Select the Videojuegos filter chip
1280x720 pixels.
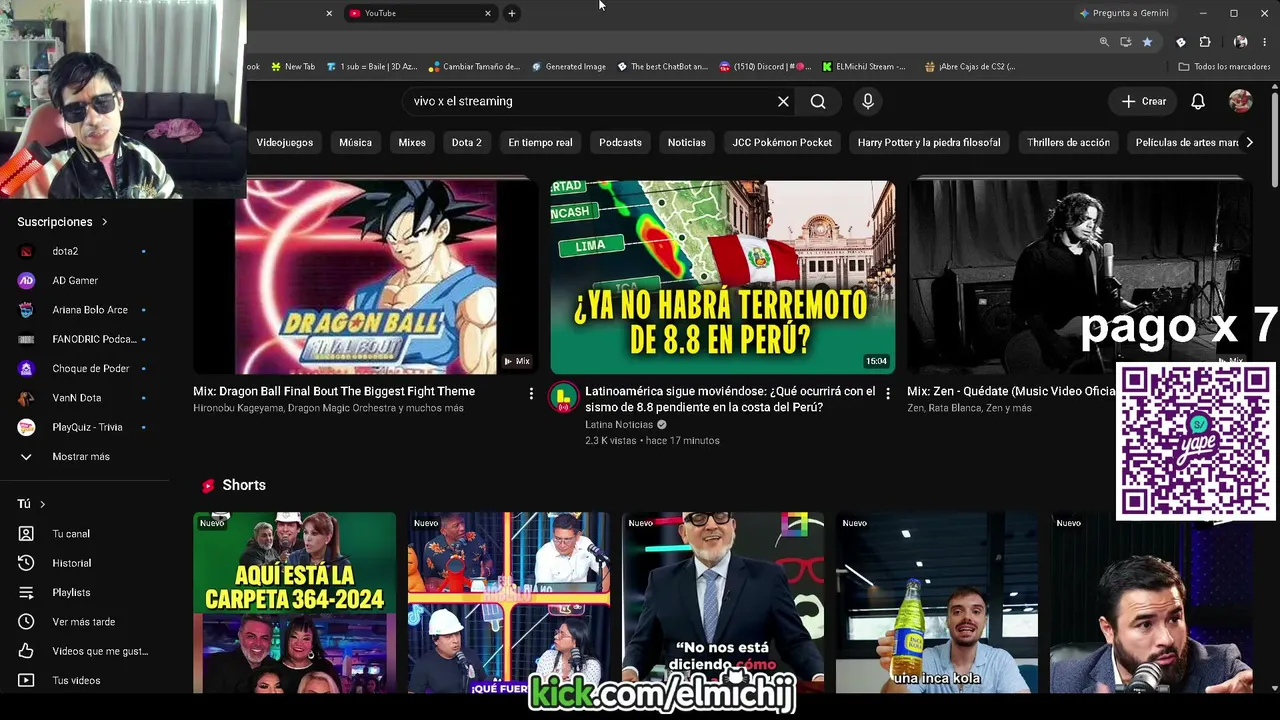coord(285,142)
